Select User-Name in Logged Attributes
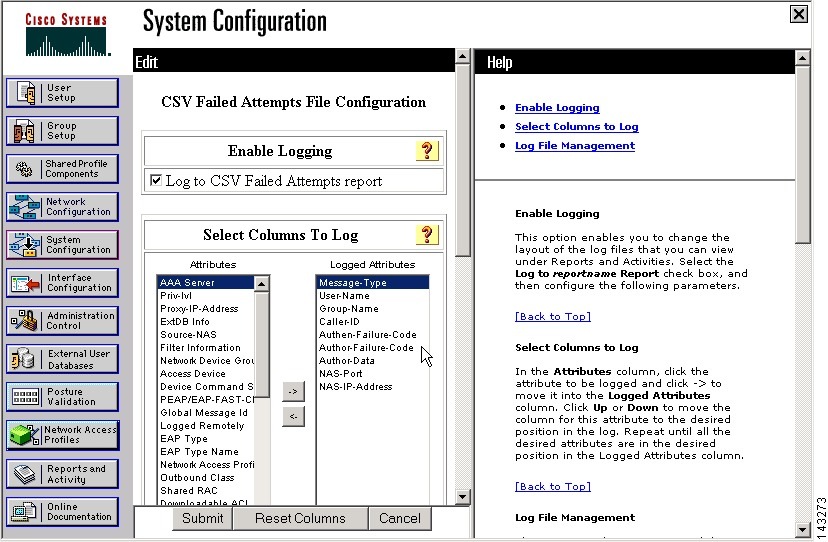The height and width of the screenshot is (542, 828). [x=372, y=296]
